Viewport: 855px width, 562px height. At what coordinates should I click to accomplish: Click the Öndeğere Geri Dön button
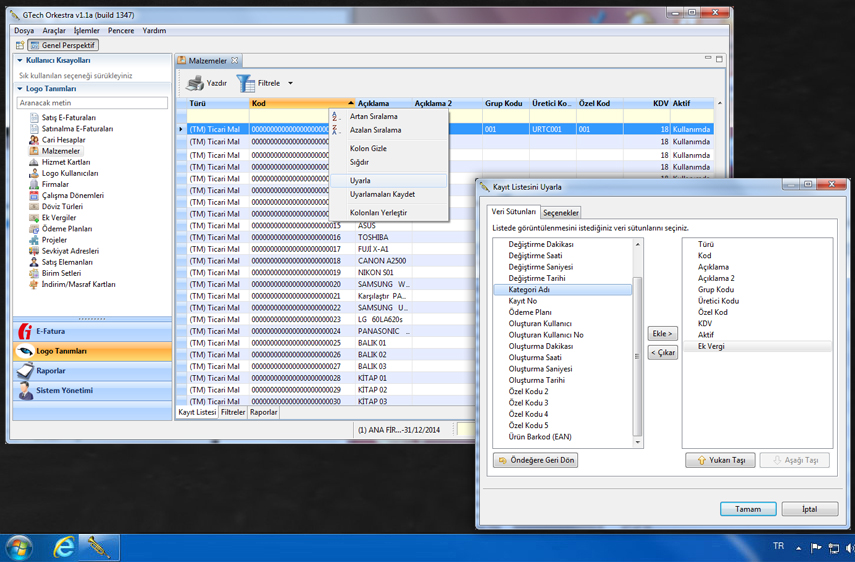coord(536,461)
